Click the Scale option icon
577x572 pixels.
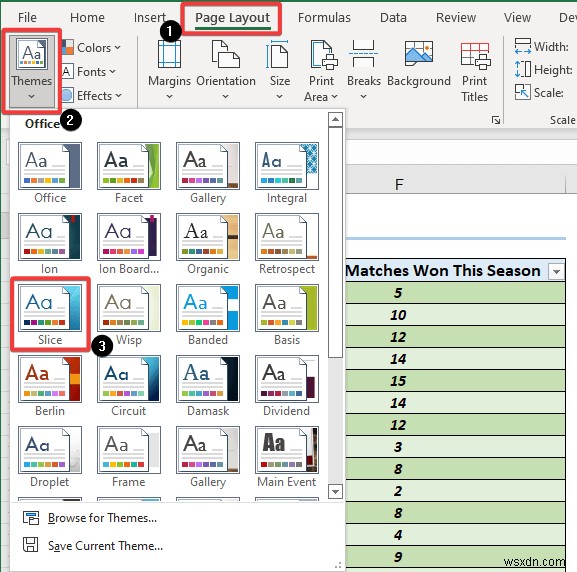tap(523, 92)
